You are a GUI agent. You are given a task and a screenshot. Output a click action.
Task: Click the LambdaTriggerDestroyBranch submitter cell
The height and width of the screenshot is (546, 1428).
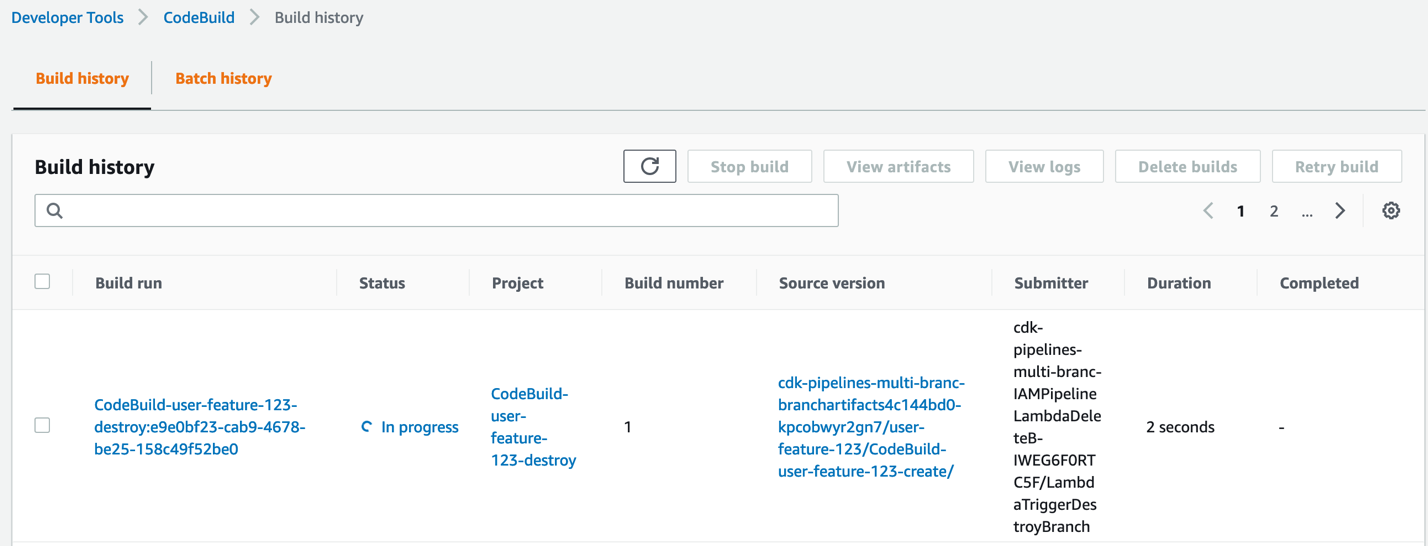click(x=1057, y=427)
